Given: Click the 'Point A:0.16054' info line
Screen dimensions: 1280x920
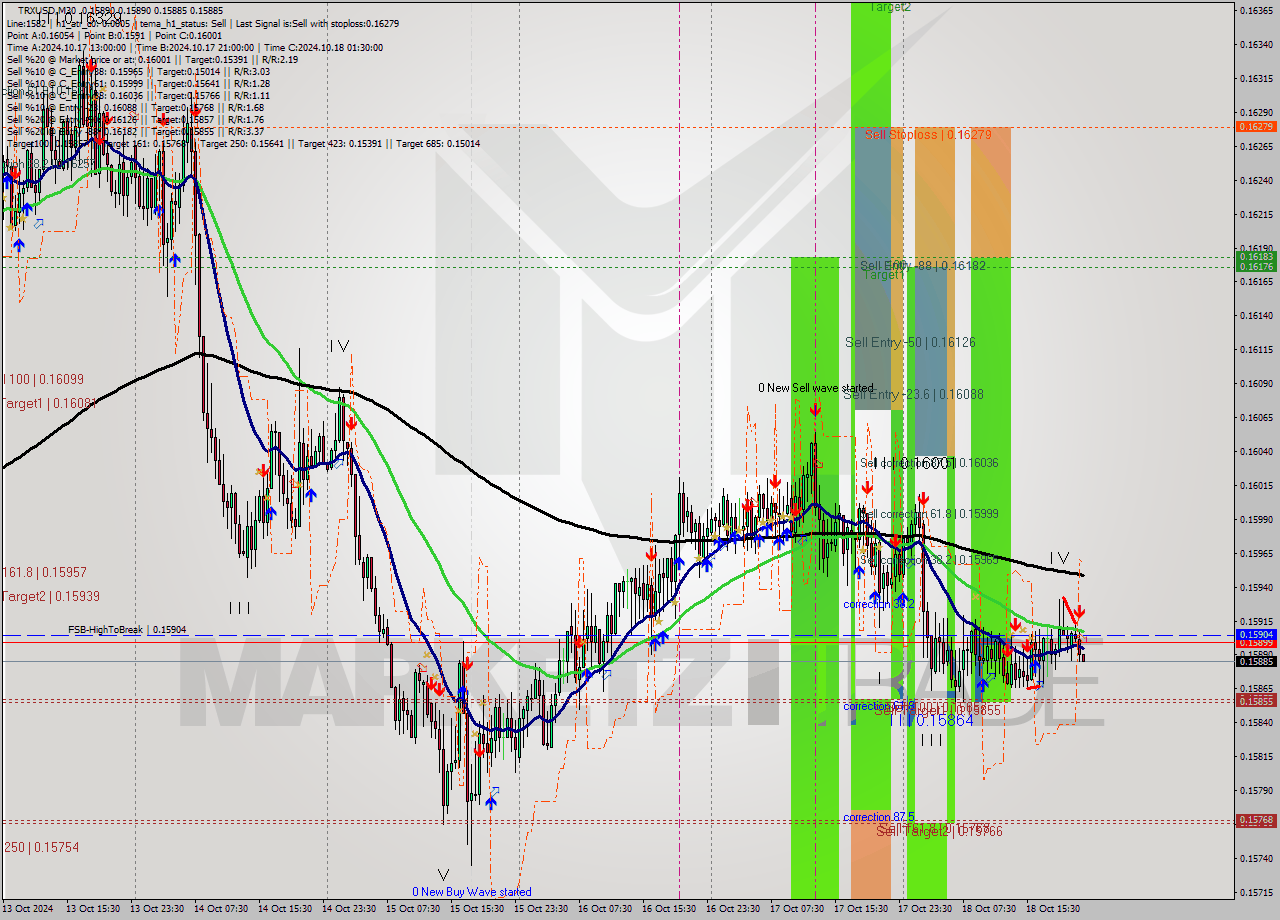Looking at the screenshot, I should click(39, 35).
